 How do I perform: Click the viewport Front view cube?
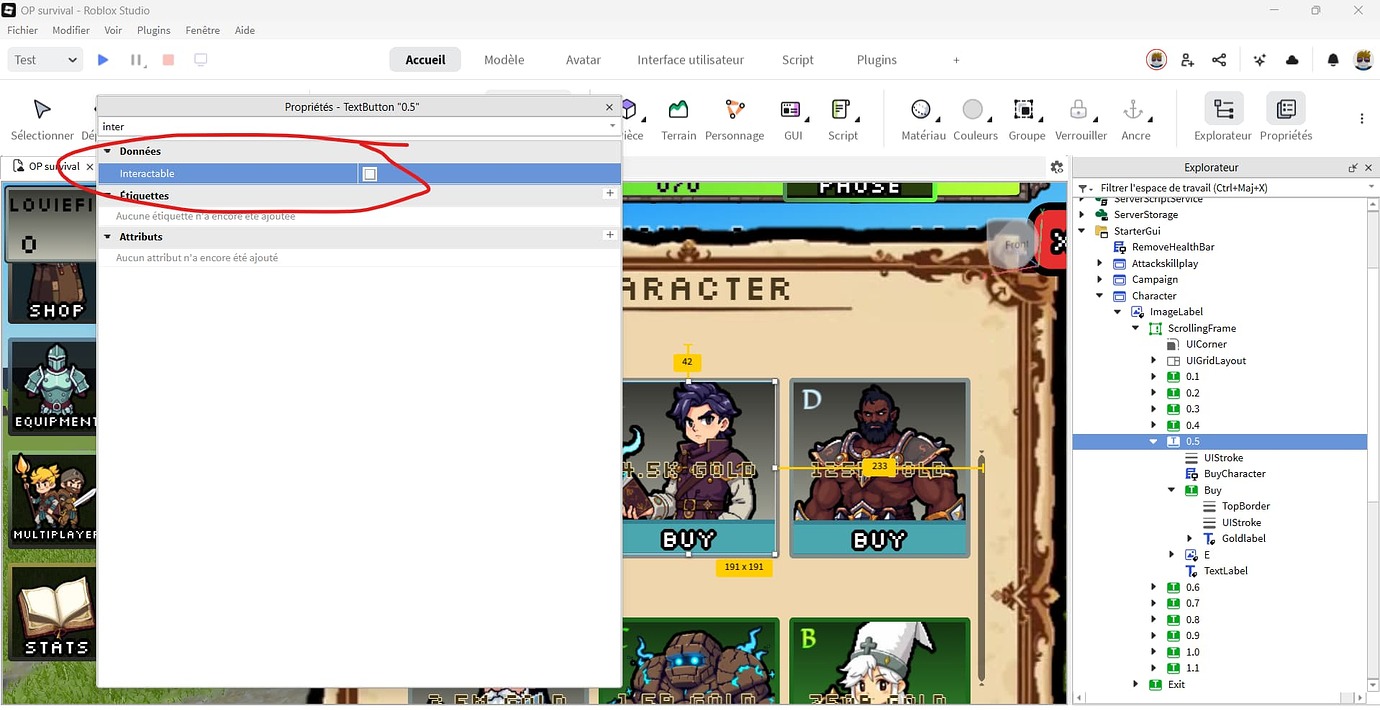[x=1016, y=244]
